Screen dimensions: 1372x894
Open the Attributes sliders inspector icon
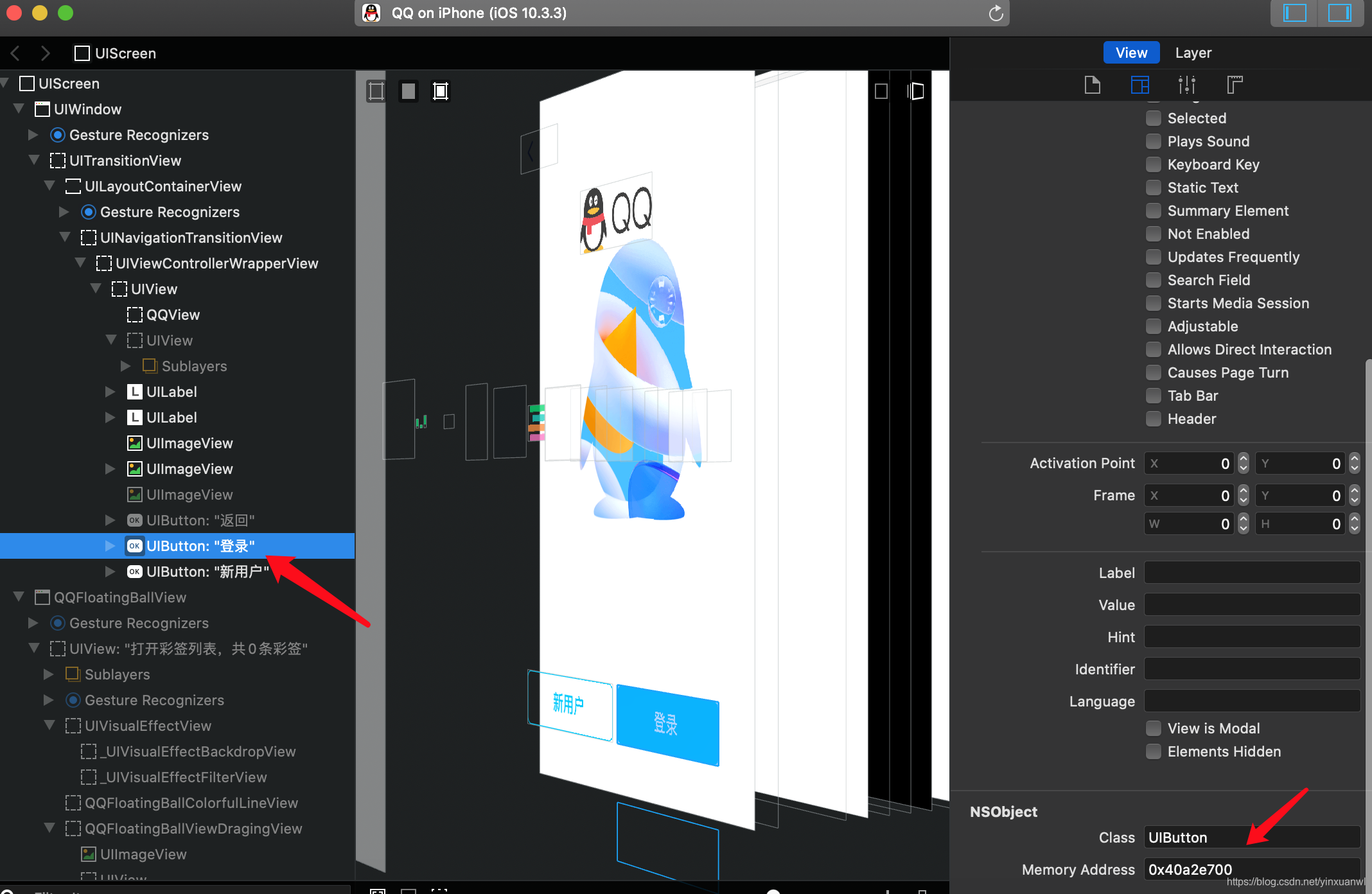(x=1187, y=85)
